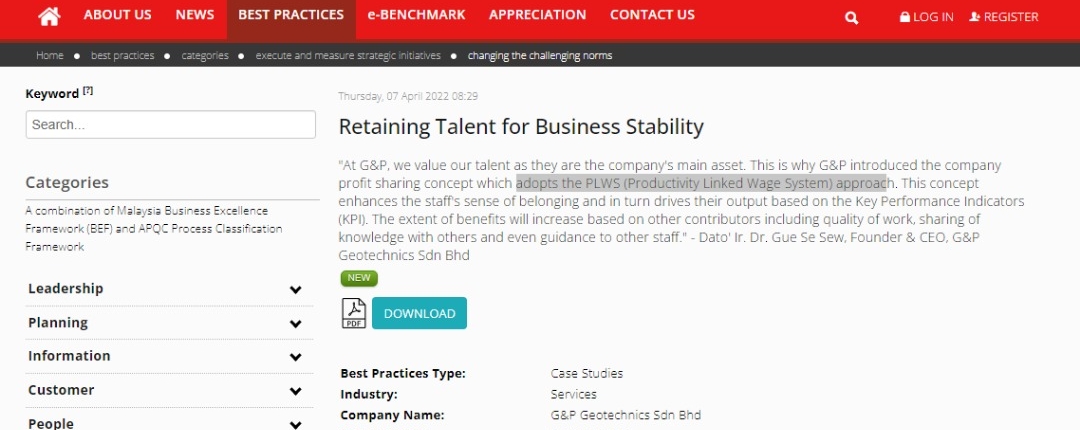Expand the Information category
The image size is (1080, 430).
[x=295, y=357]
